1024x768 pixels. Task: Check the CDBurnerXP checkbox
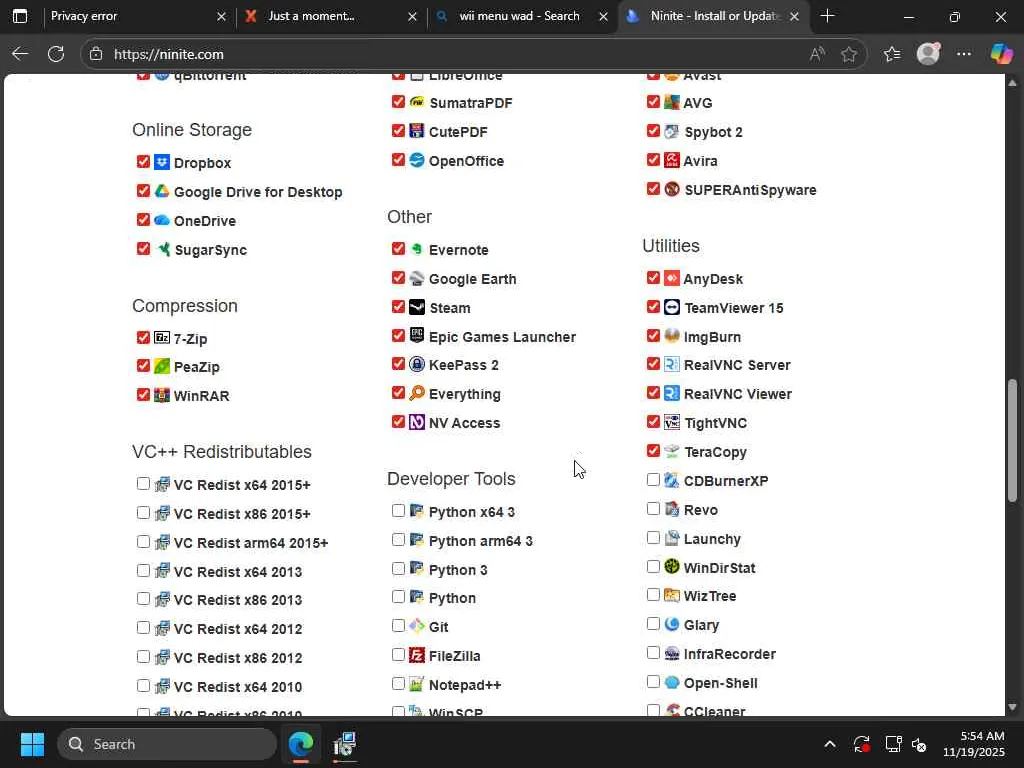point(652,480)
